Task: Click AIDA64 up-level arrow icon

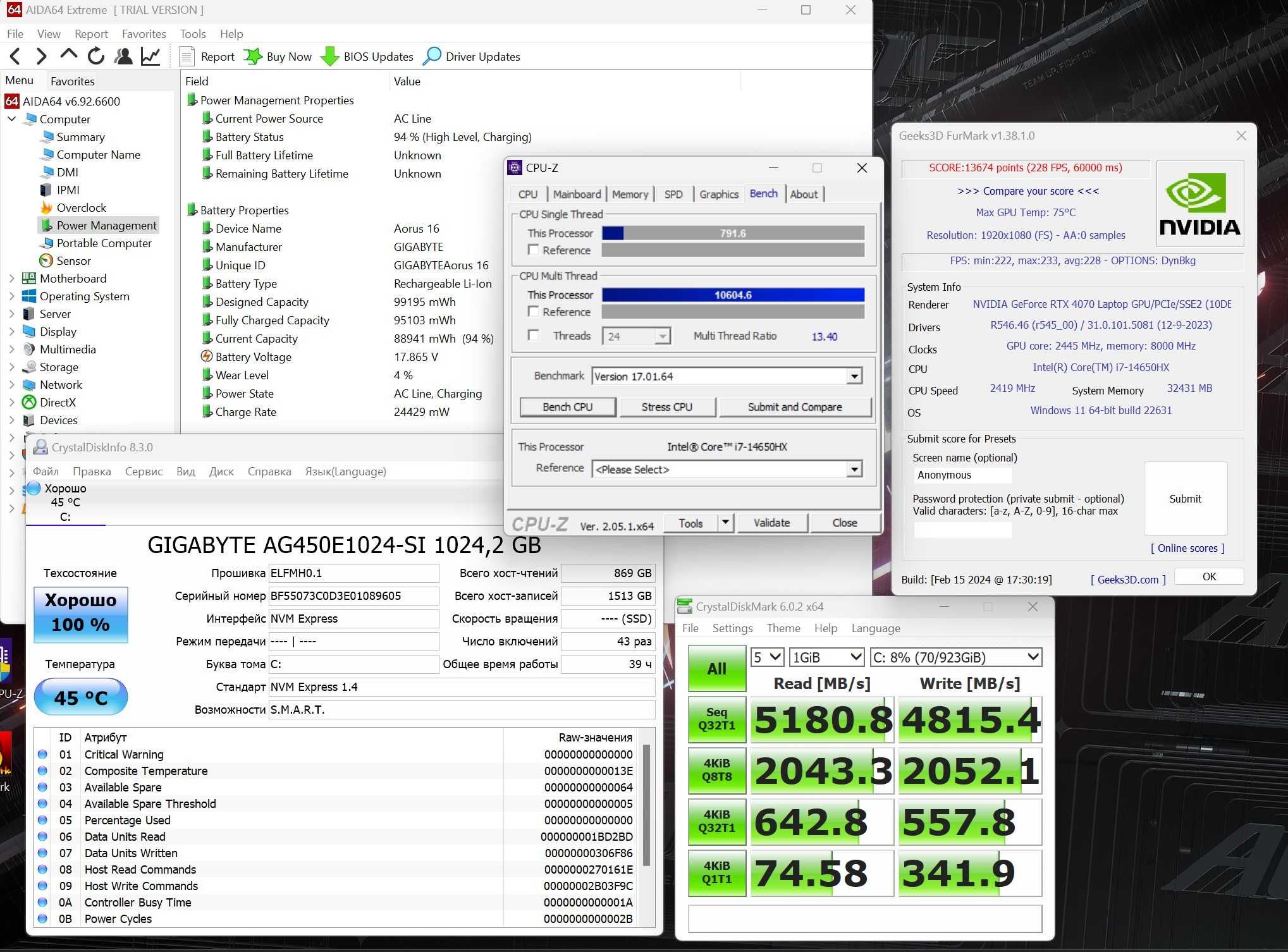Action: coord(68,56)
